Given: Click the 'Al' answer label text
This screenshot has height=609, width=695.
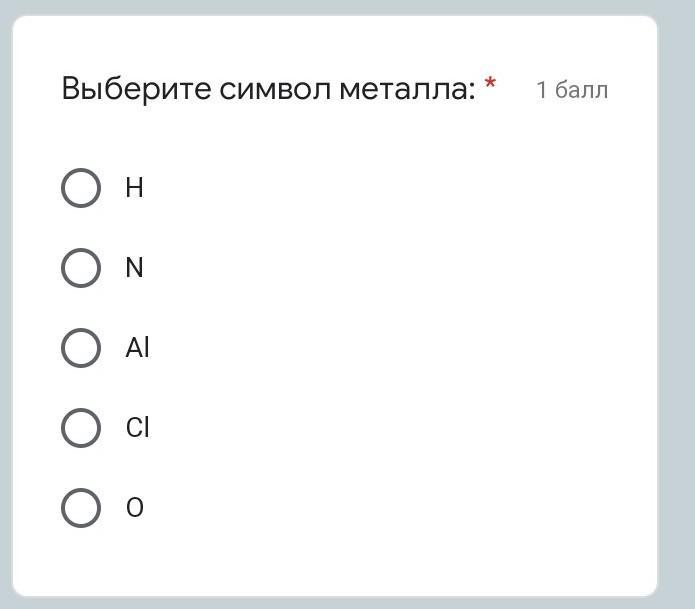Looking at the screenshot, I should click(137, 347).
